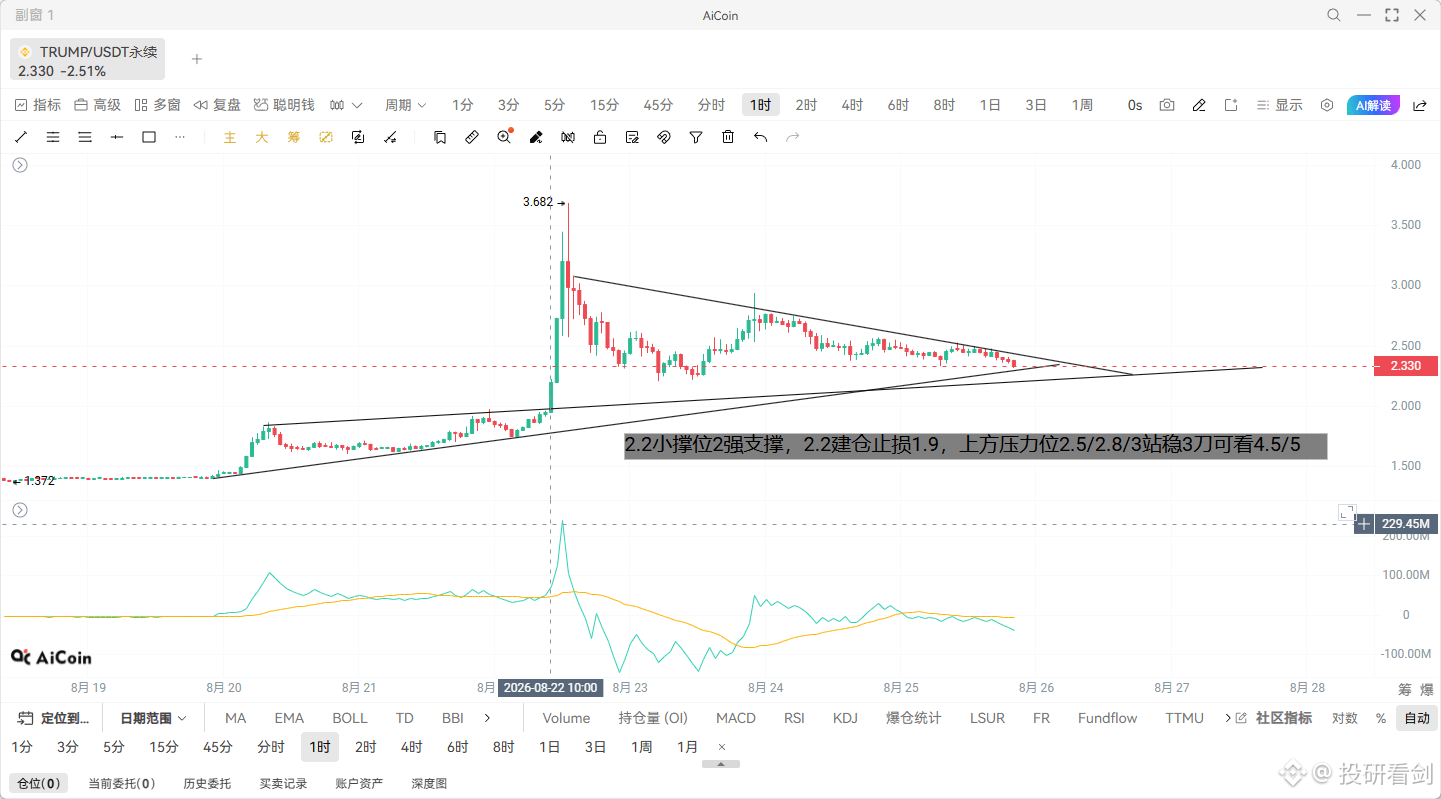Click the copy drawings icon
The image size is (1441, 799).
[440, 137]
